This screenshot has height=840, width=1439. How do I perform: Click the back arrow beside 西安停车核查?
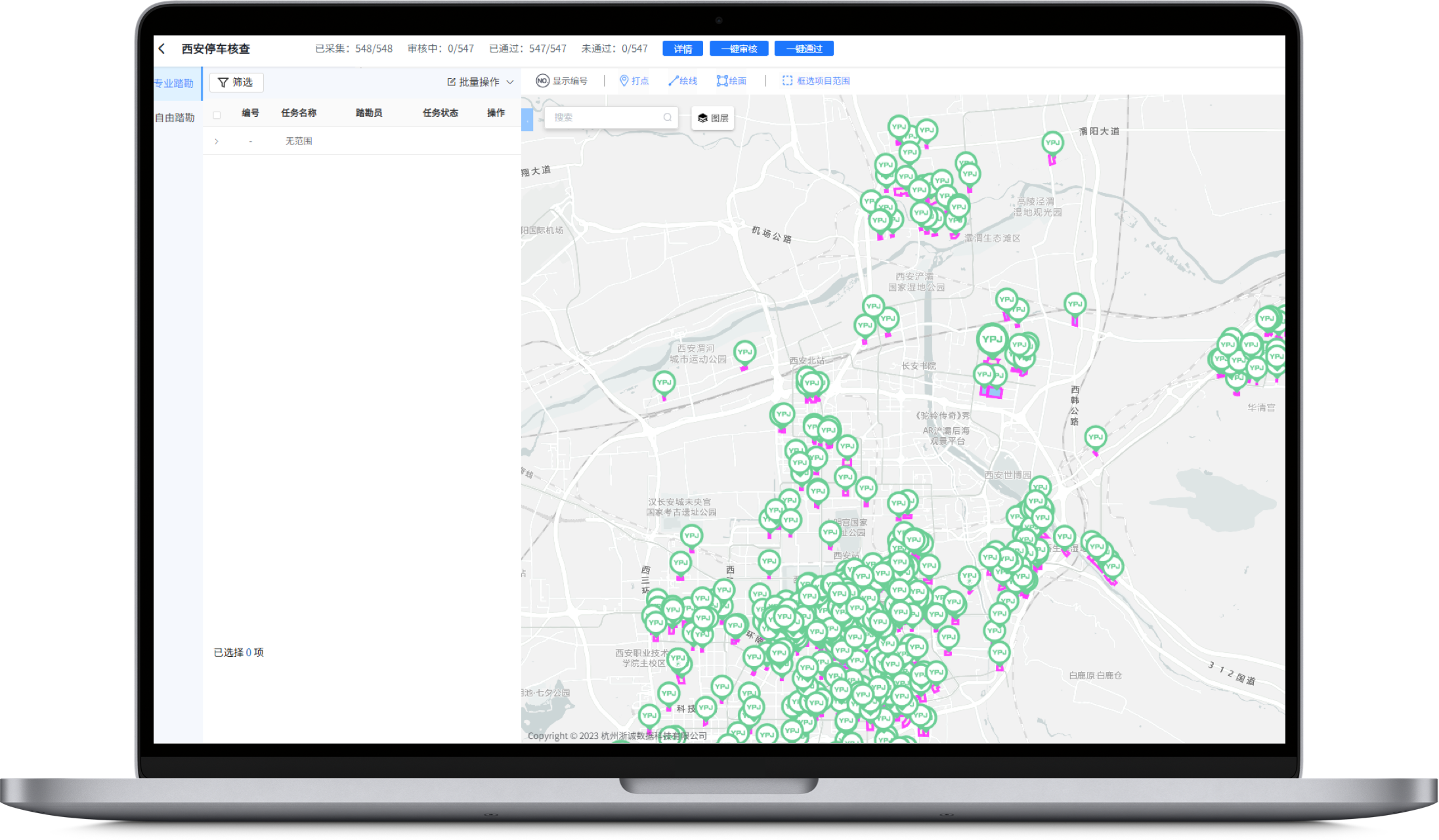(162, 49)
